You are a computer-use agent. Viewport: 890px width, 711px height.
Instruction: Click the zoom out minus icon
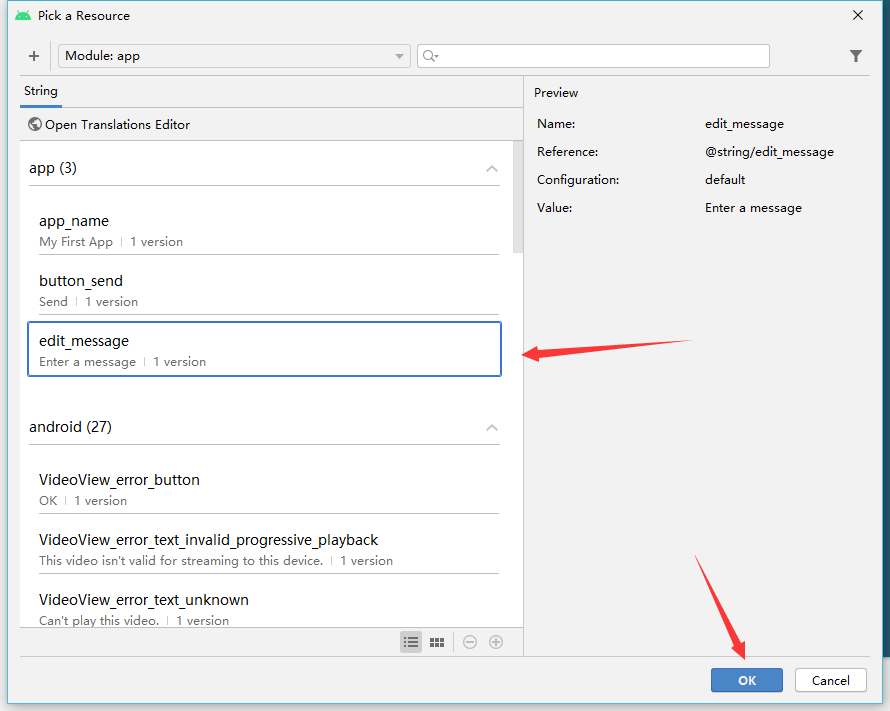pos(470,642)
